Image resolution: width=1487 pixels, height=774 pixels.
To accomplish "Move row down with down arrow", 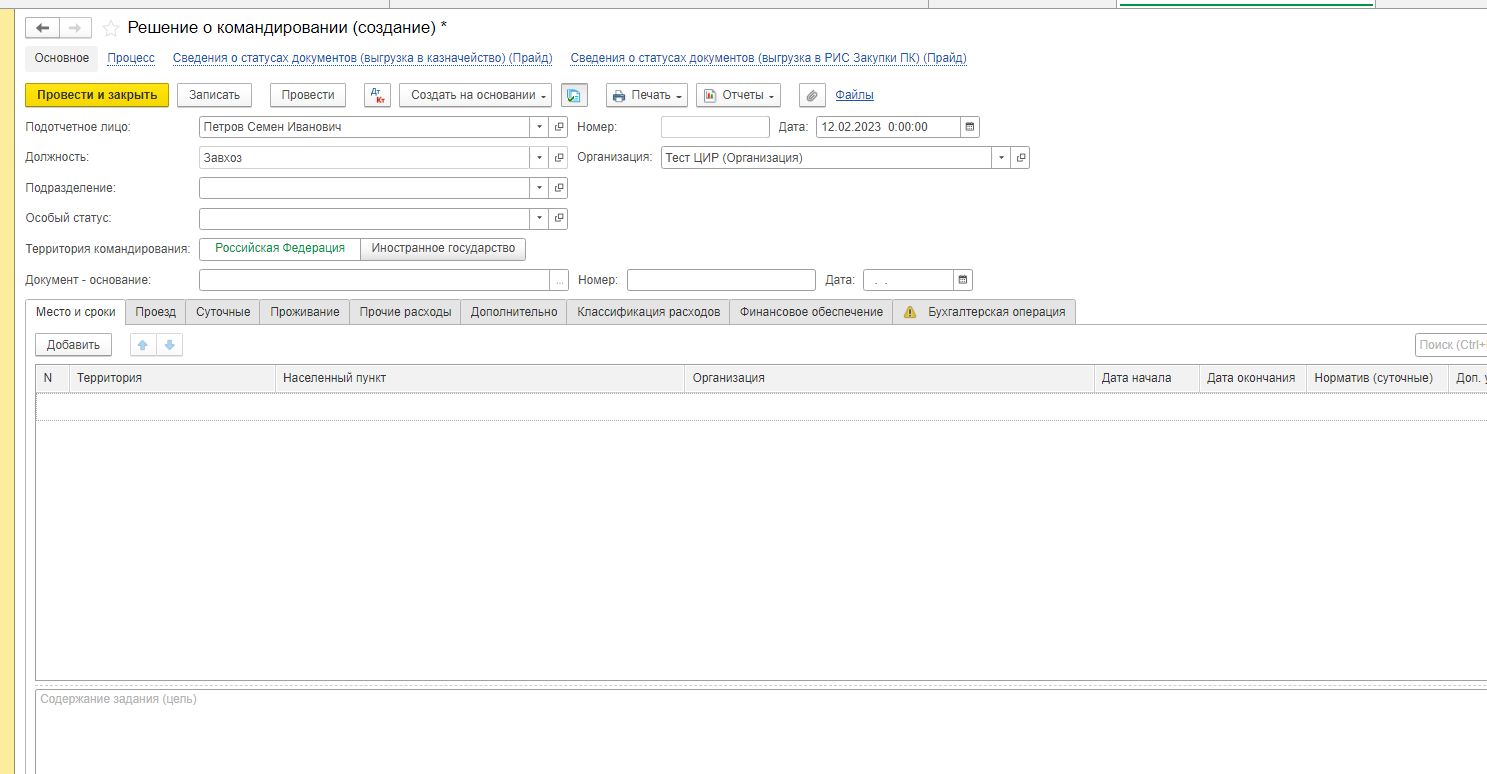I will (169, 345).
